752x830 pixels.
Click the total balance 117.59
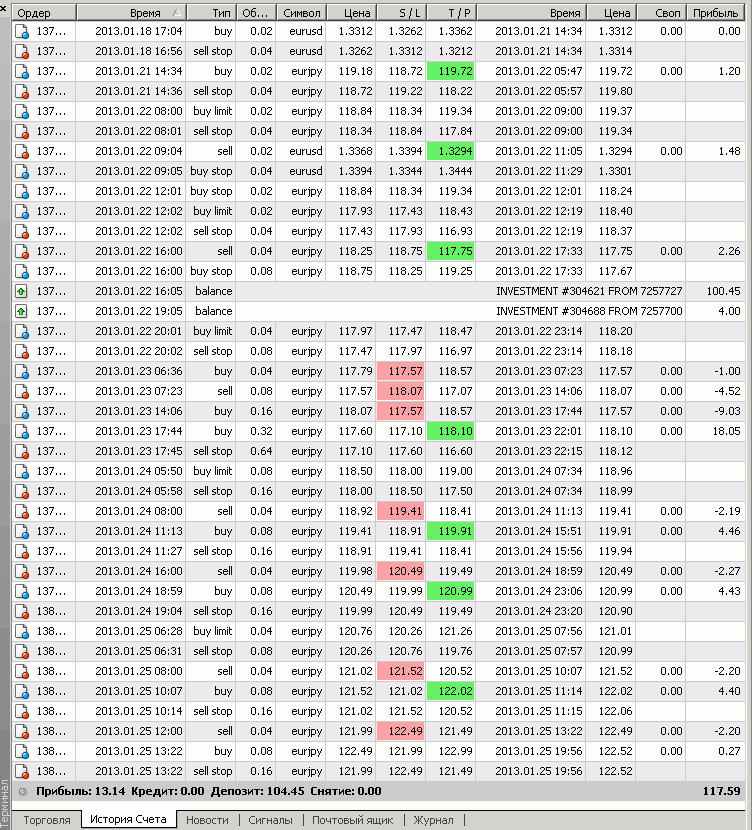(x=721, y=792)
